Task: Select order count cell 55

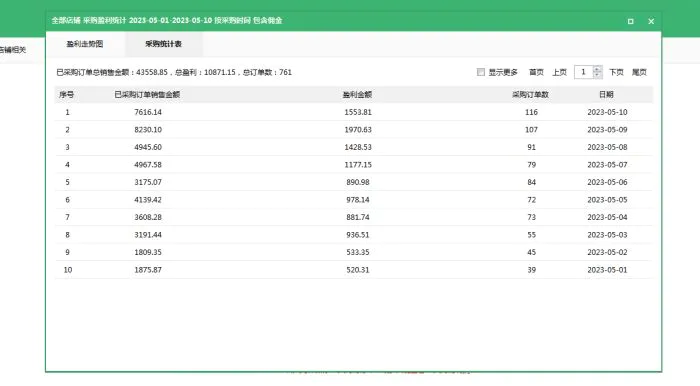Action: (531, 235)
